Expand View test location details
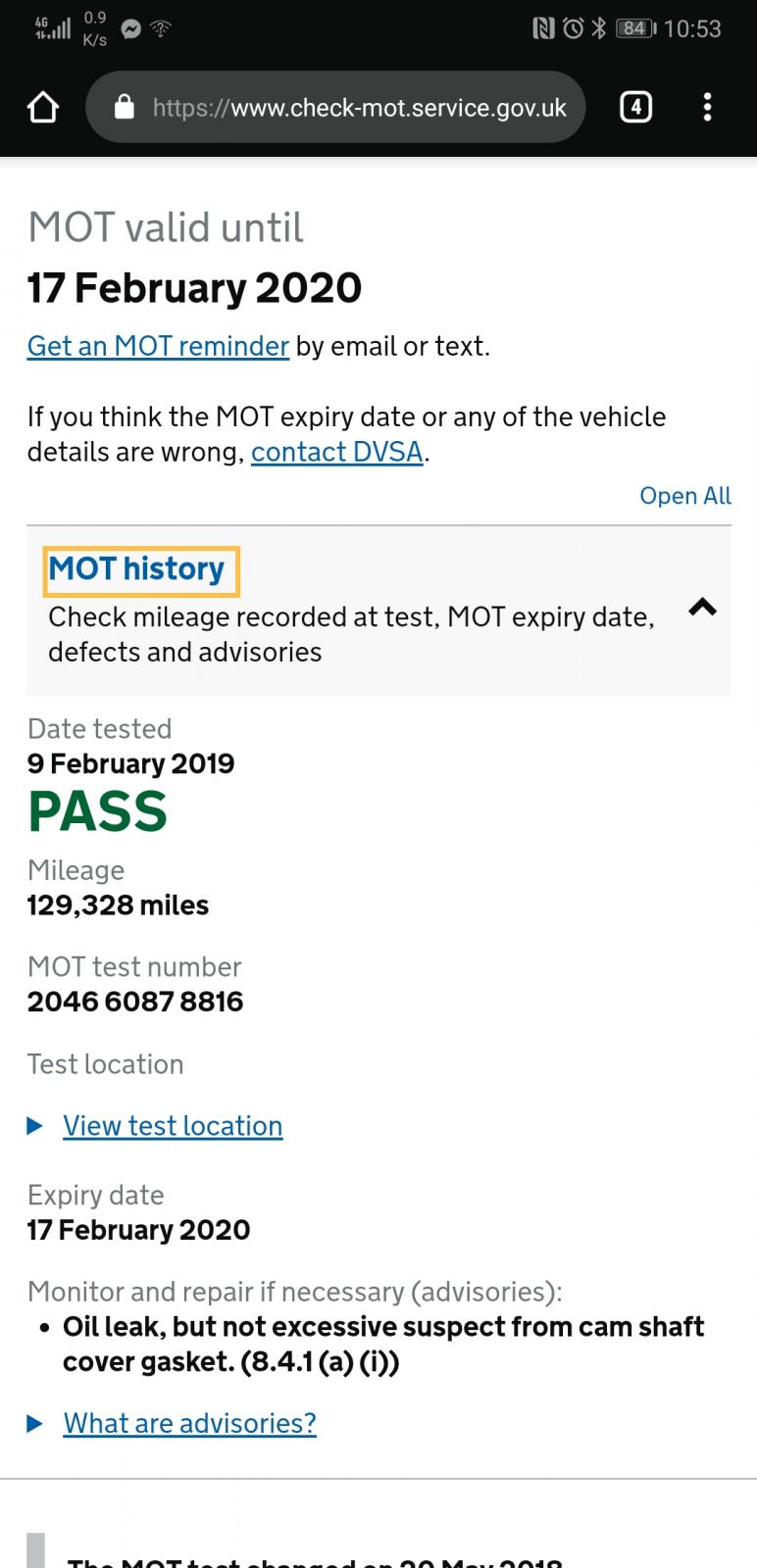The image size is (757, 1568). pos(173,1126)
